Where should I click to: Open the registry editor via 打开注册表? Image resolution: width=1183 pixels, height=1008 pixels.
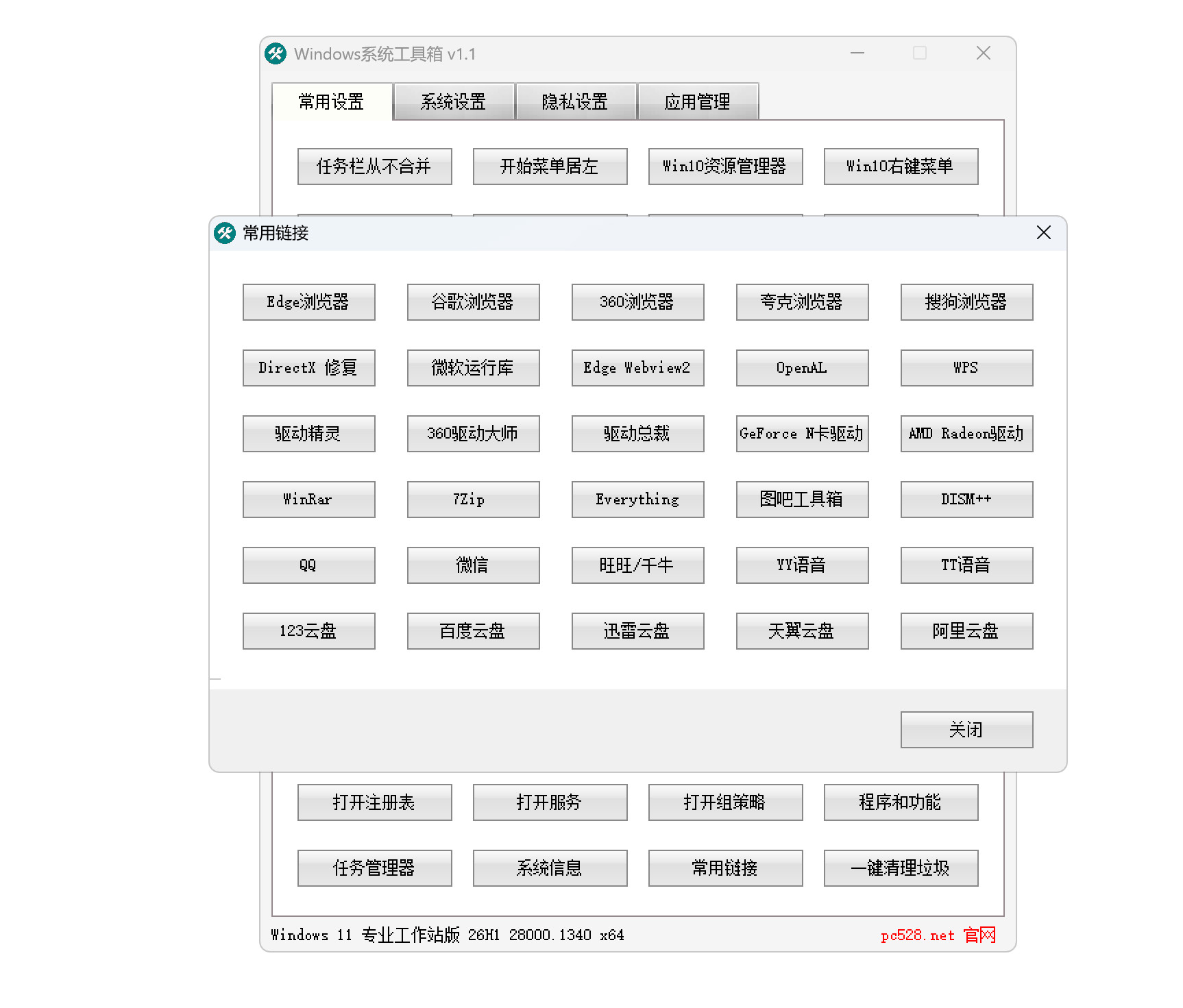pos(374,802)
